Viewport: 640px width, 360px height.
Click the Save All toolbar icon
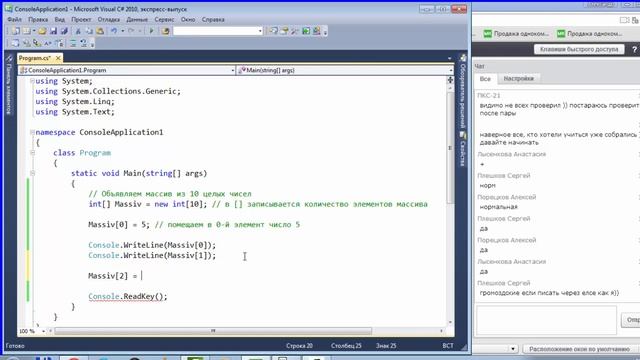point(64,31)
